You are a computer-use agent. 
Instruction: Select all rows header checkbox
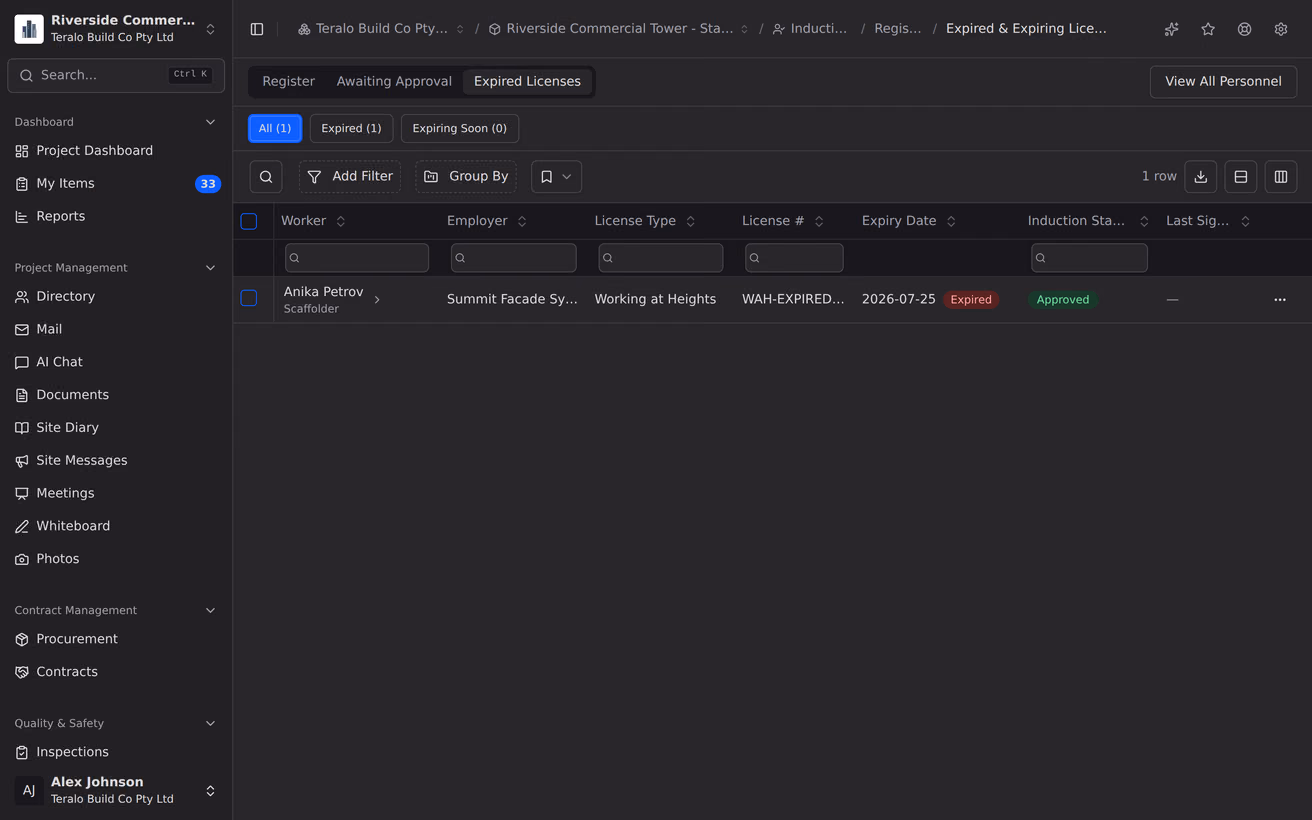pos(249,221)
